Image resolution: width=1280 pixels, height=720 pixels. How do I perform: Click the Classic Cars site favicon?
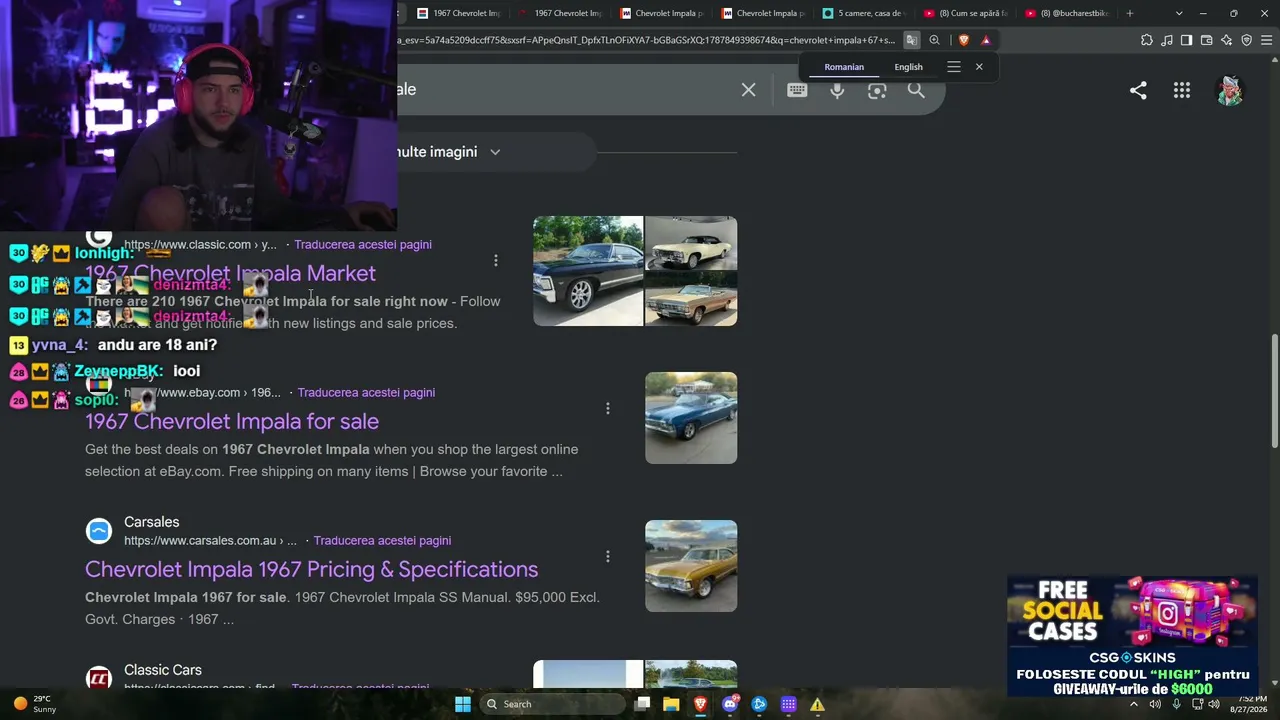99,679
